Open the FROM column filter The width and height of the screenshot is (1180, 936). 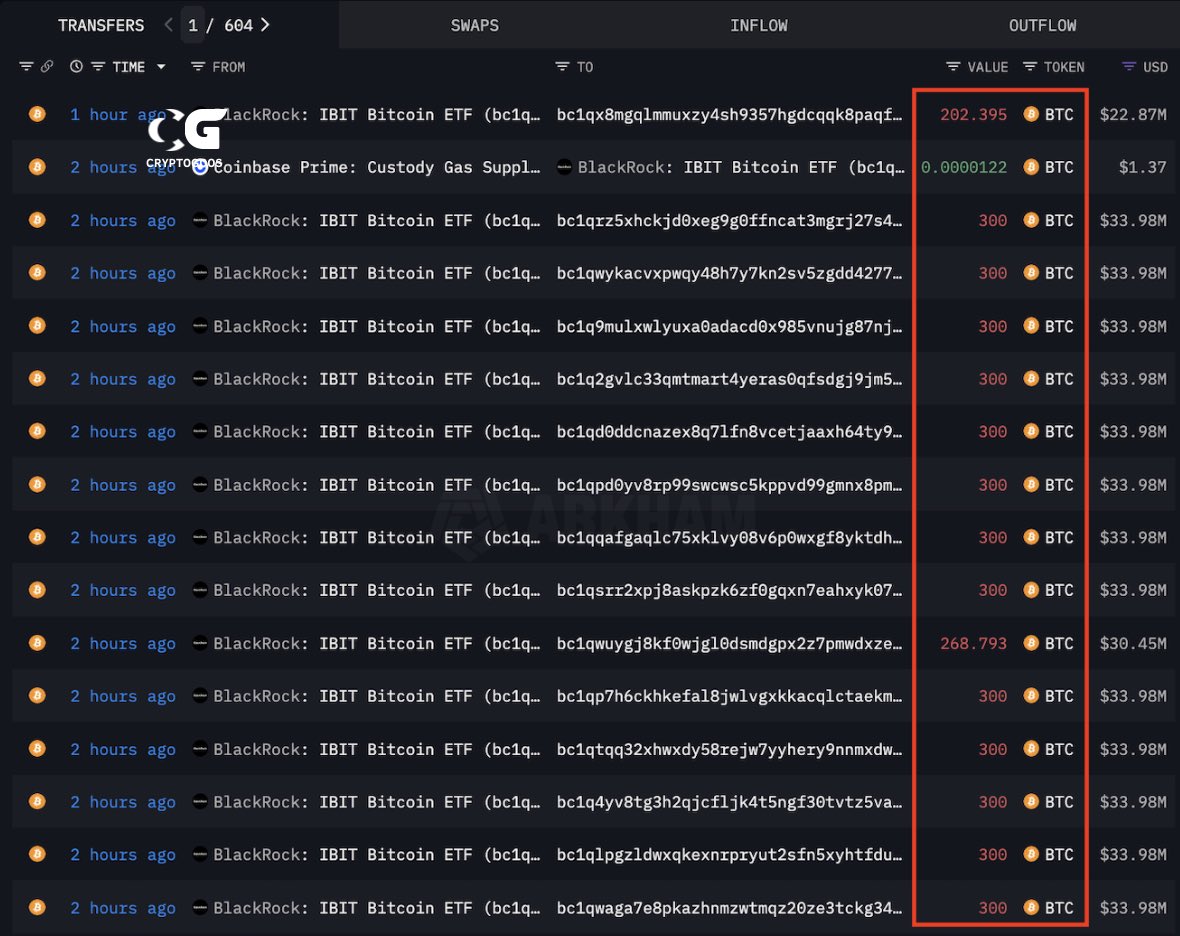[x=198, y=66]
